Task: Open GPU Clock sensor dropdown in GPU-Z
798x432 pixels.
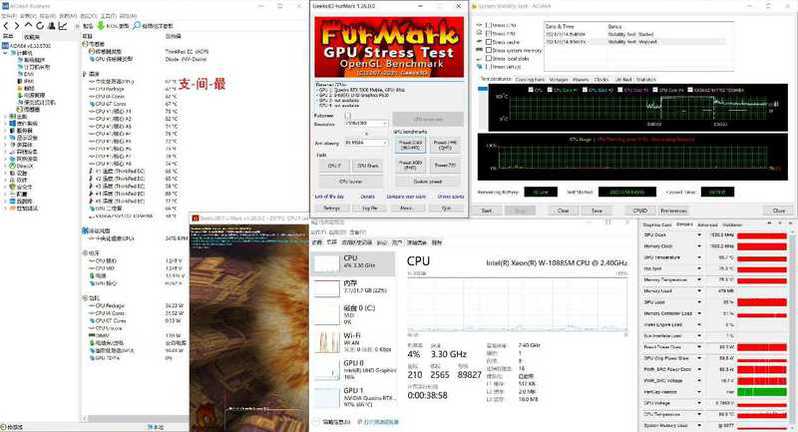Action: click(x=700, y=235)
